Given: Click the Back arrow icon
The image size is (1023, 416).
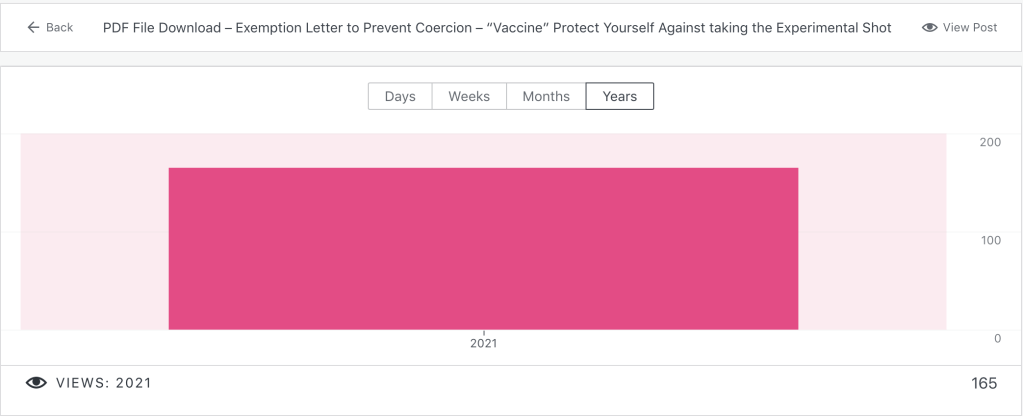Looking at the screenshot, I should (33, 27).
